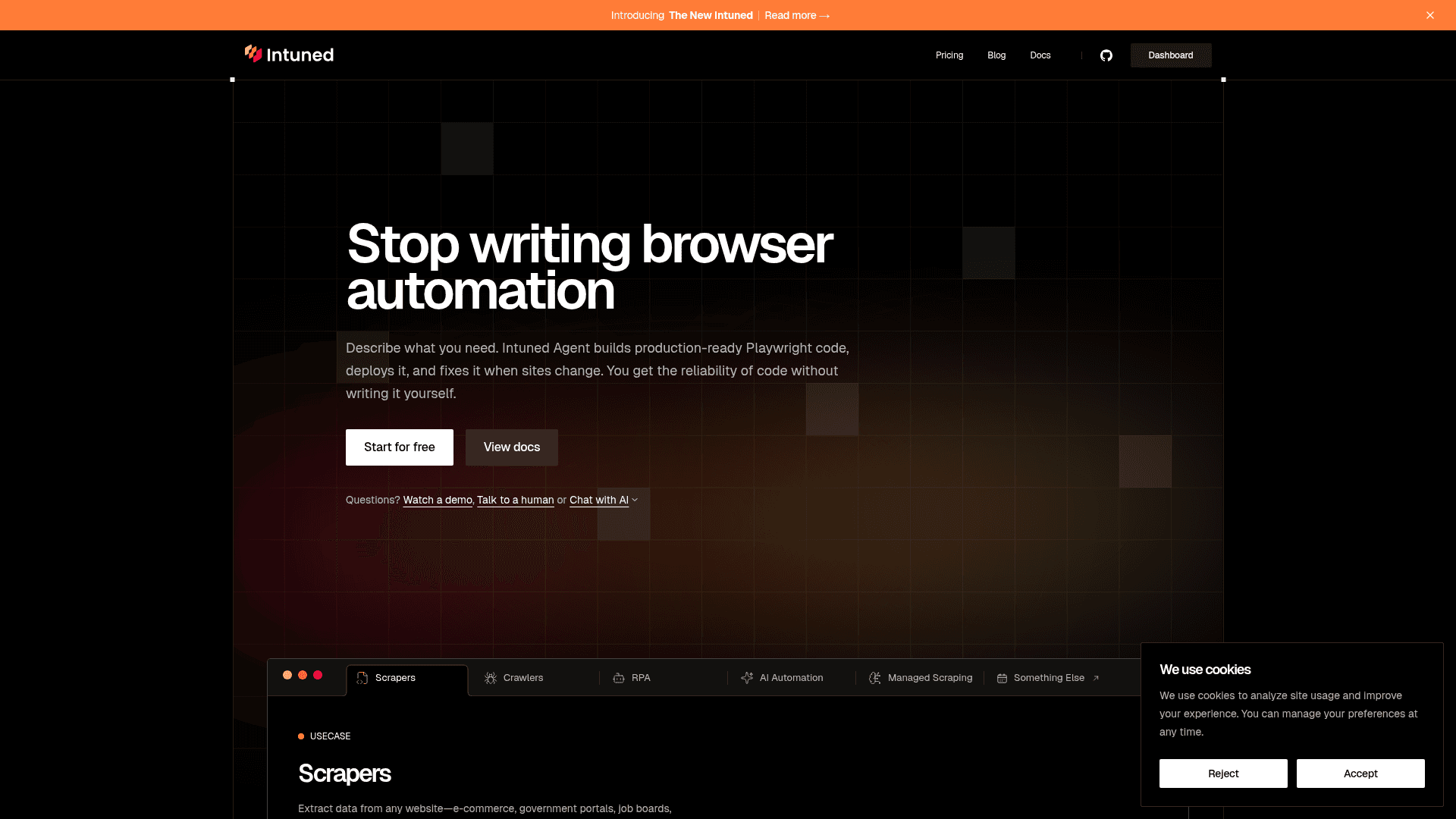Click the 'Scrapers' section heading
This screenshot has width=1456, height=819.
(x=344, y=773)
